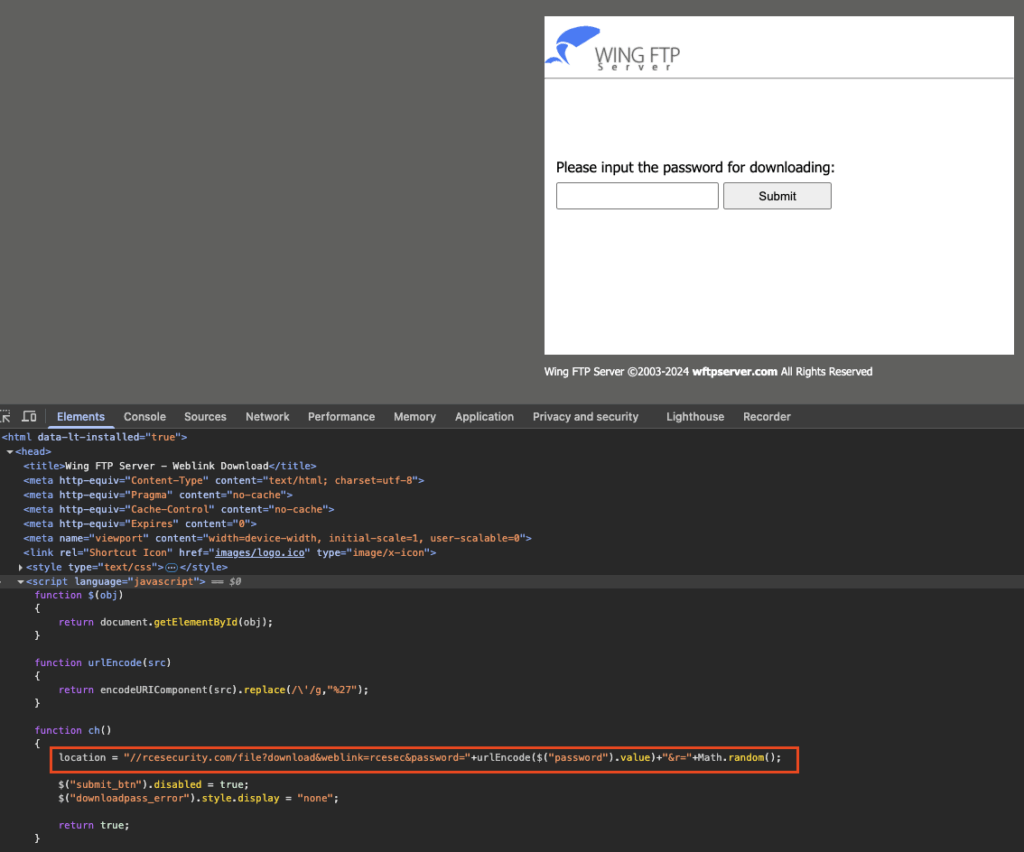Image resolution: width=1024 pixels, height=852 pixels.
Task: Select the Recorder tab
Action: (x=767, y=417)
